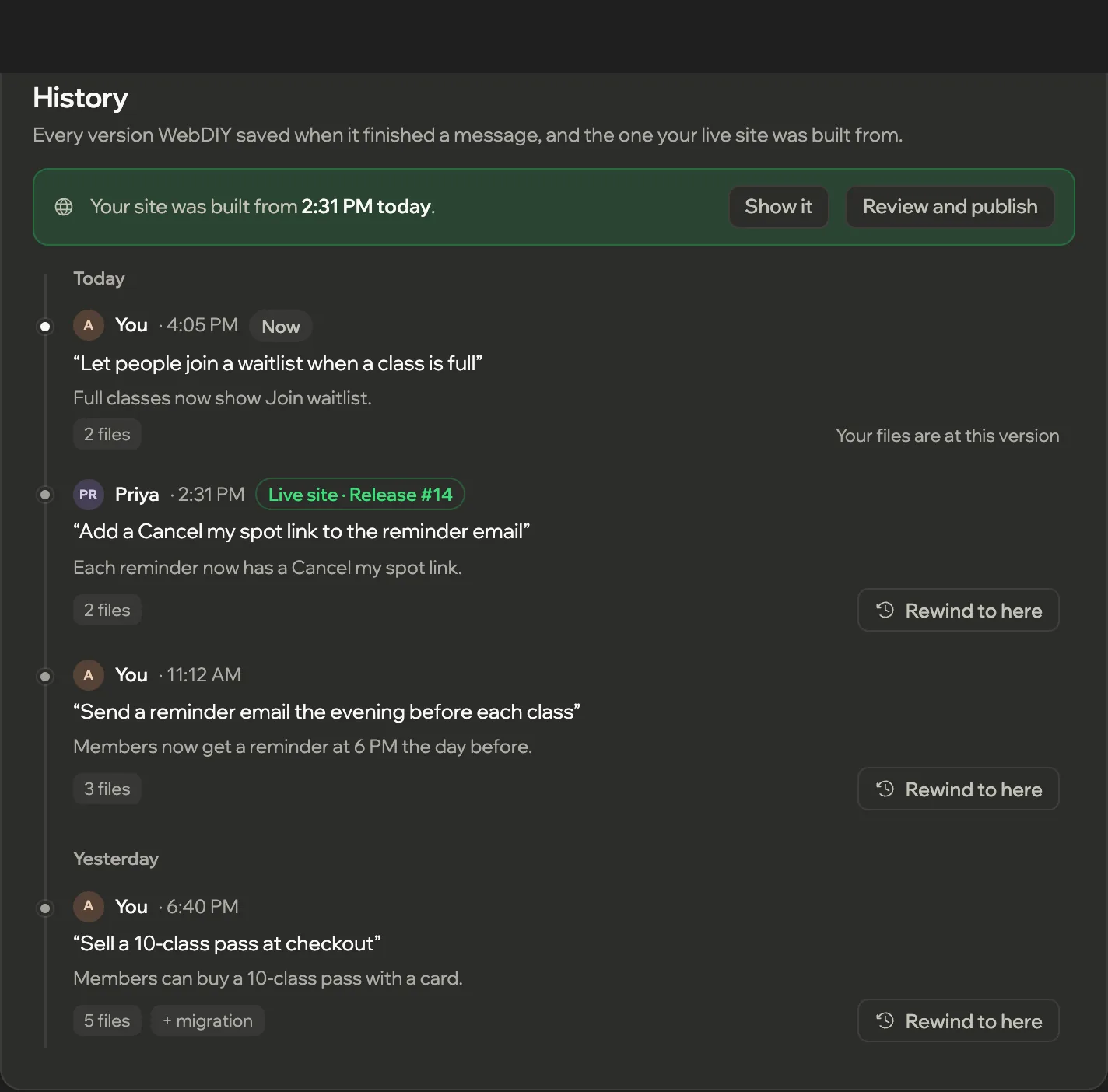Click the "Yesterday" group label

[x=116, y=859]
